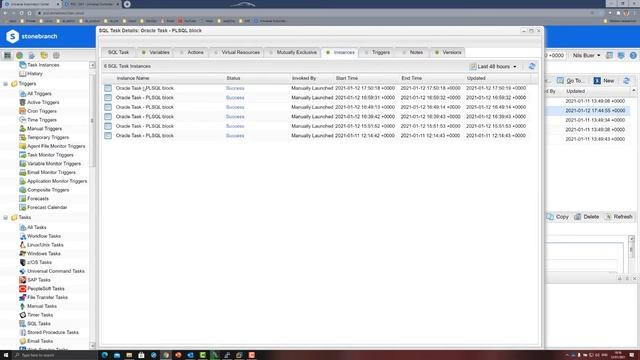The image size is (640, 360).
Task: Open Success status of 15:51:52 instance
Action: 235,126
